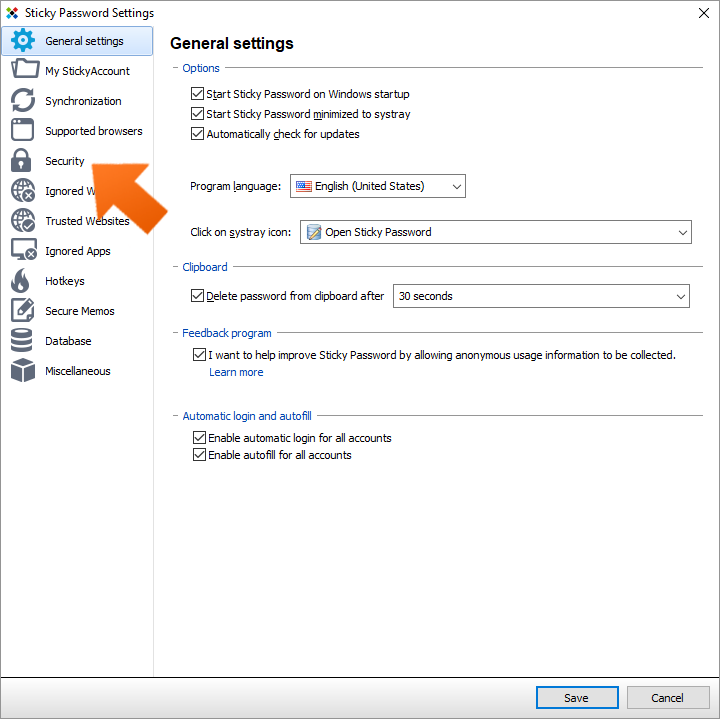Image resolution: width=720 pixels, height=719 pixels.
Task: Click the Automatic login and autofill heading
Action: coord(247,416)
